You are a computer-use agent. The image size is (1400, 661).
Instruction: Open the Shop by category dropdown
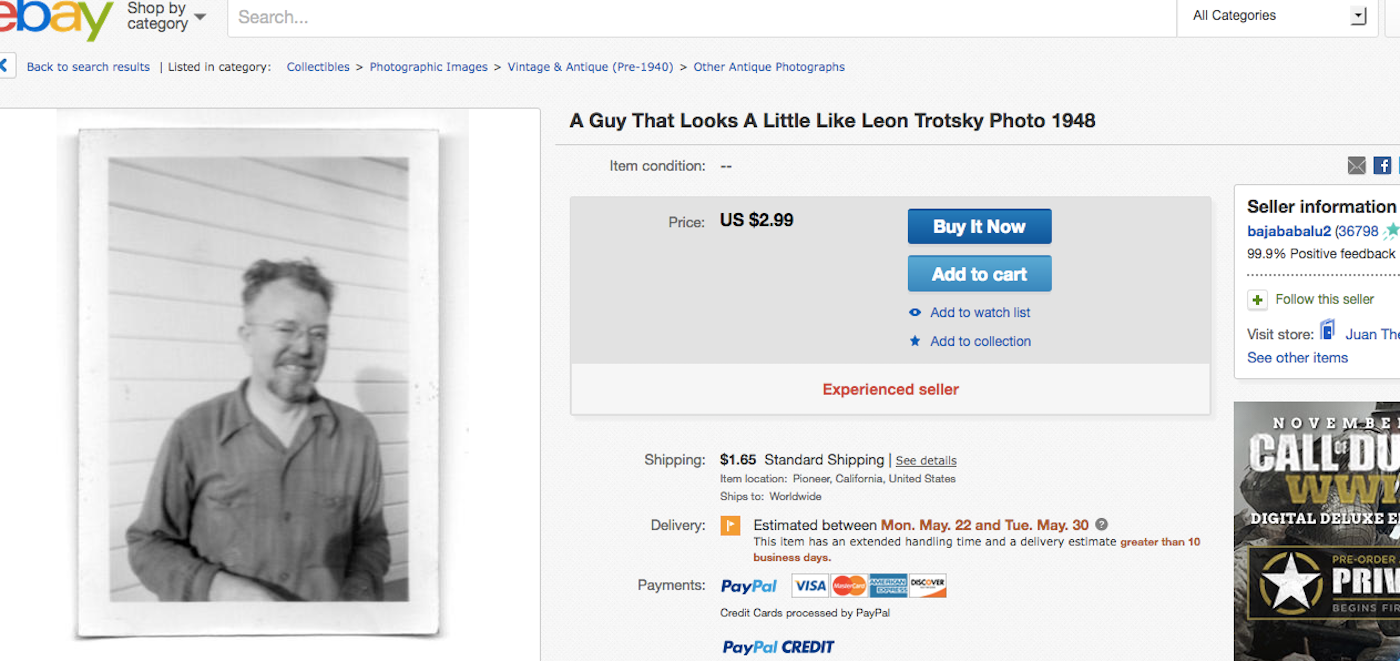tap(166, 16)
